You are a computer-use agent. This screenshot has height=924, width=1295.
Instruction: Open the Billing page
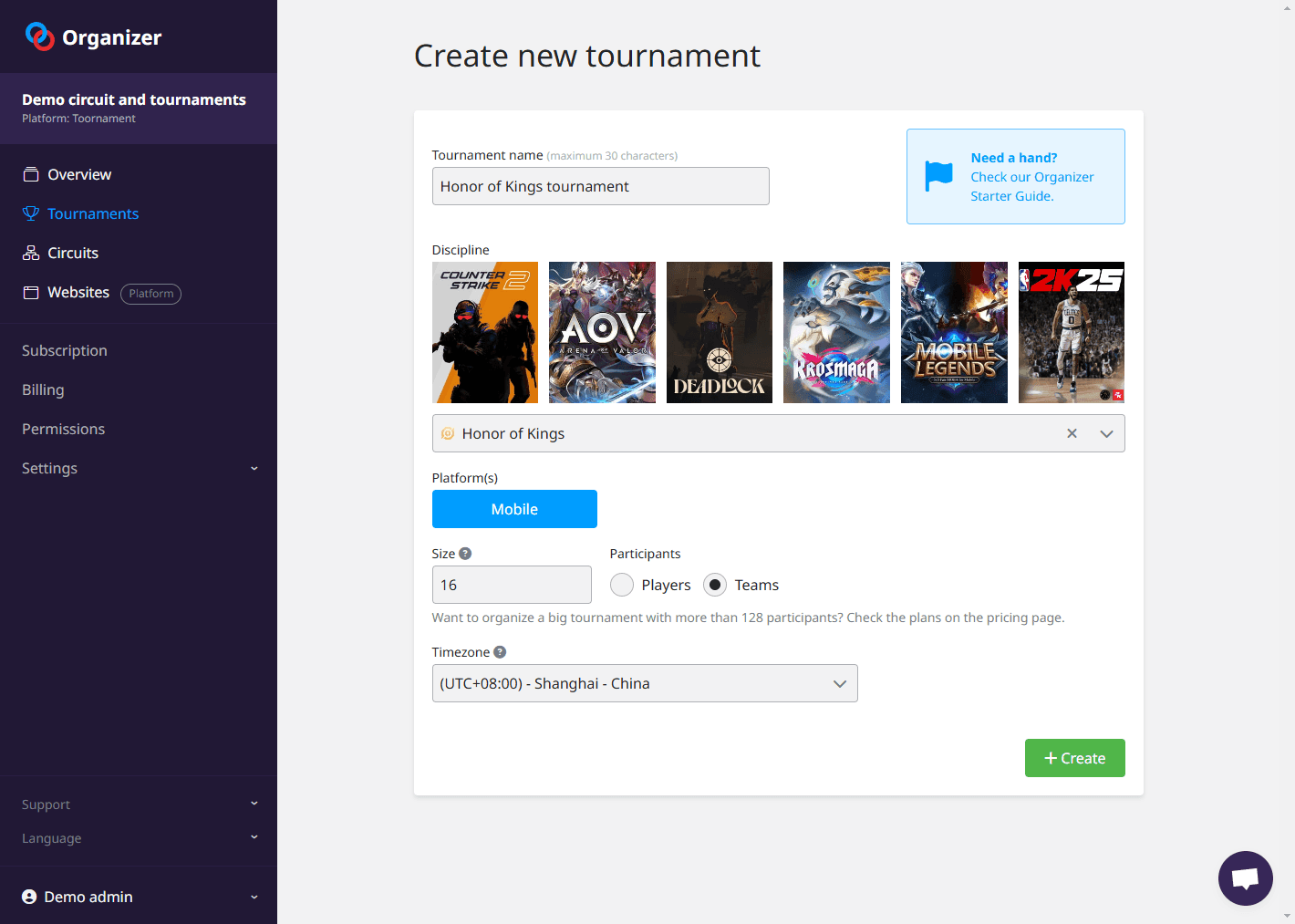(x=43, y=389)
